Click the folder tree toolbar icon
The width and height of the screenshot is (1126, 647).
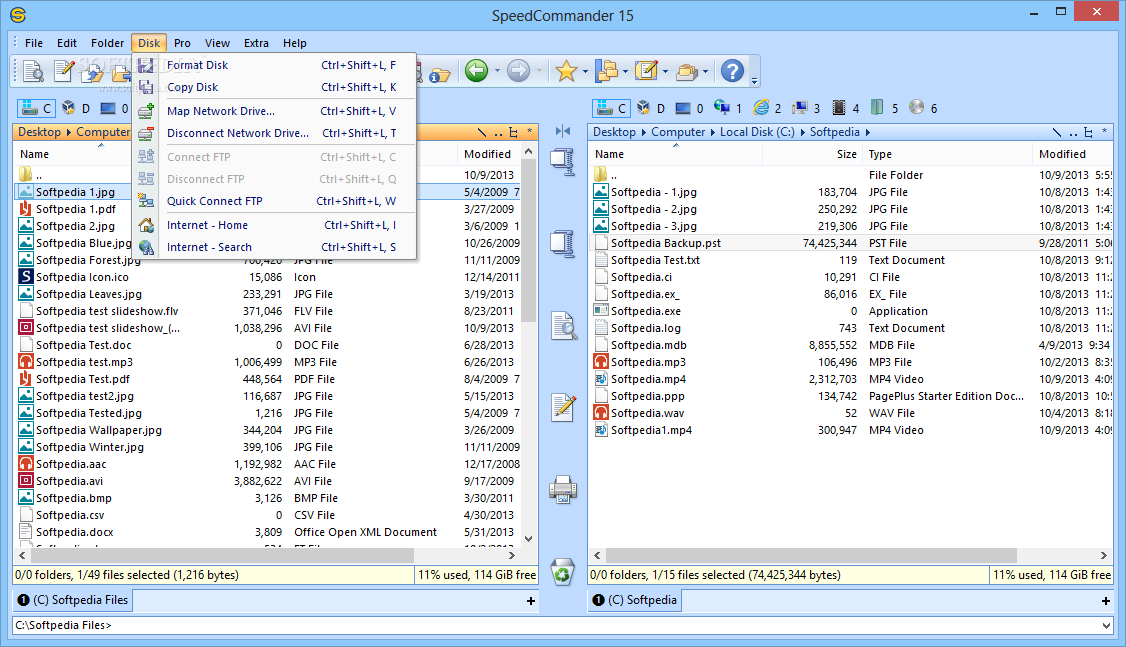pos(607,70)
